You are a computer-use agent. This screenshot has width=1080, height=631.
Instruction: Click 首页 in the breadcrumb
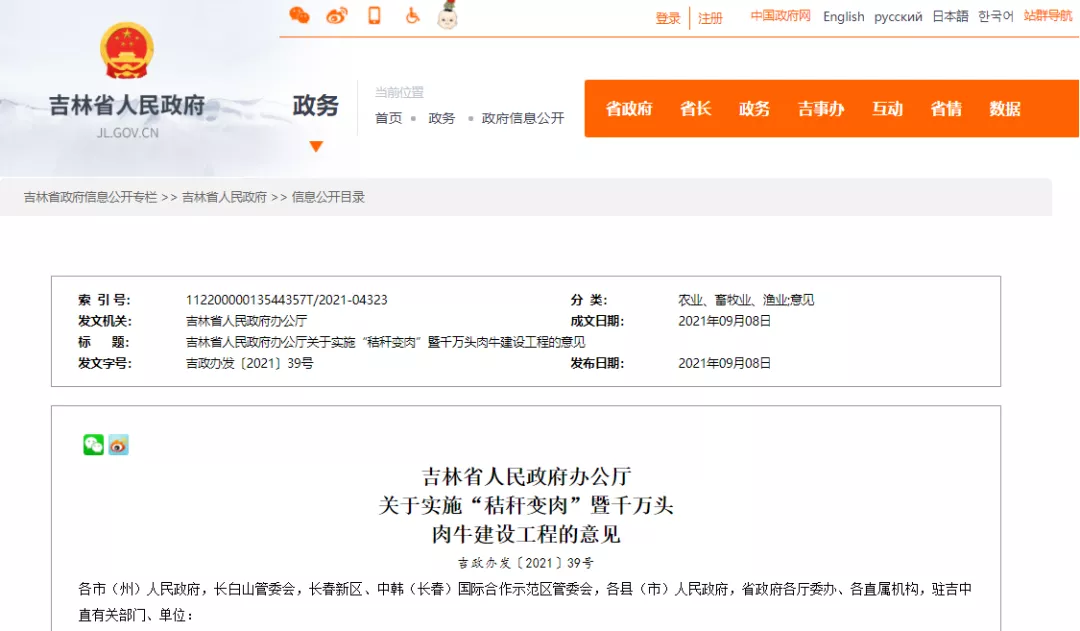(x=388, y=118)
